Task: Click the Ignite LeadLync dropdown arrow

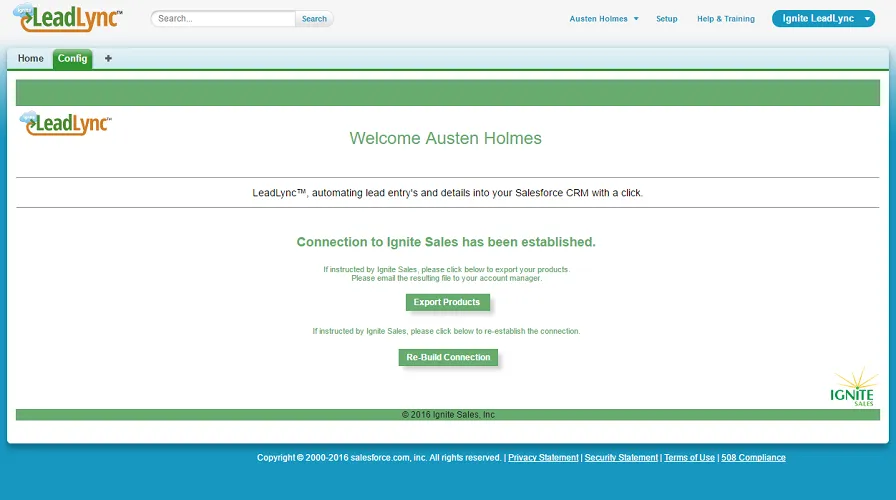Action: [x=867, y=19]
